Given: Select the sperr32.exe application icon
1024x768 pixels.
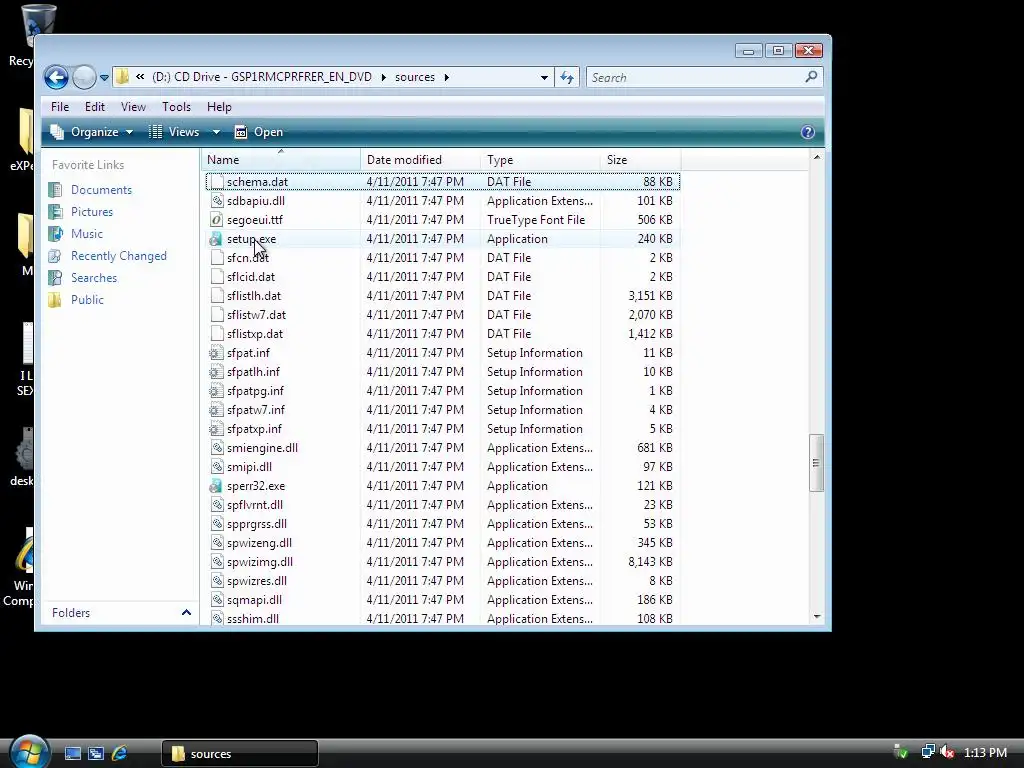Looking at the screenshot, I should click(216, 486).
